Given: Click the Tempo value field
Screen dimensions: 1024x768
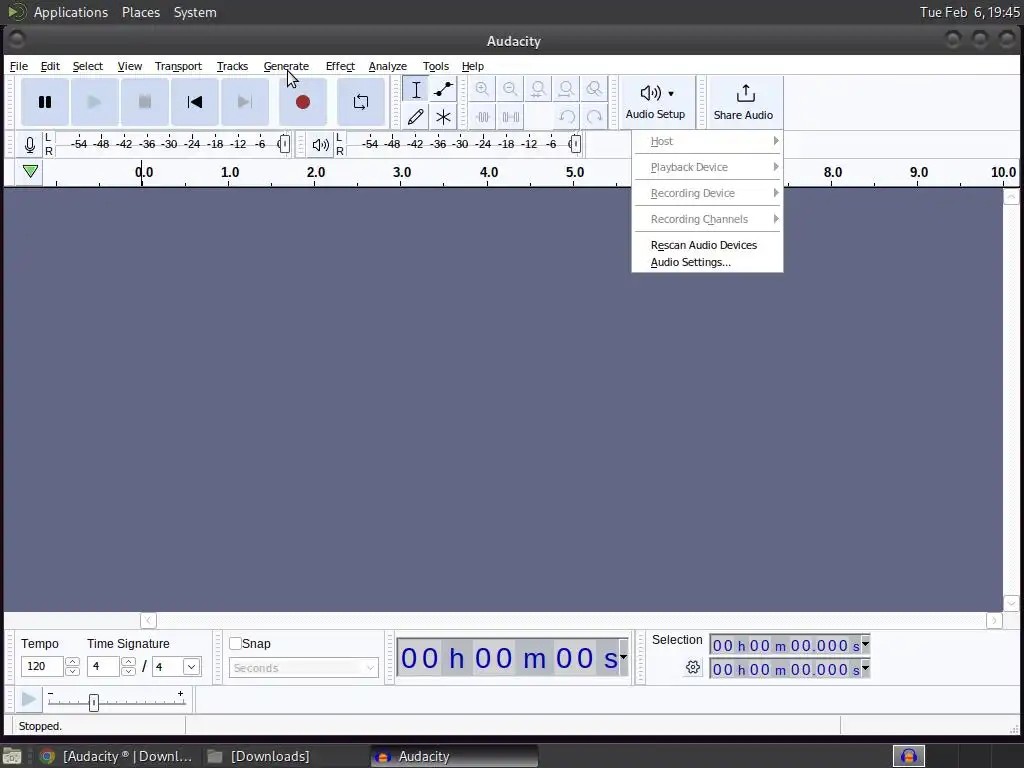Looking at the screenshot, I should pos(42,666).
